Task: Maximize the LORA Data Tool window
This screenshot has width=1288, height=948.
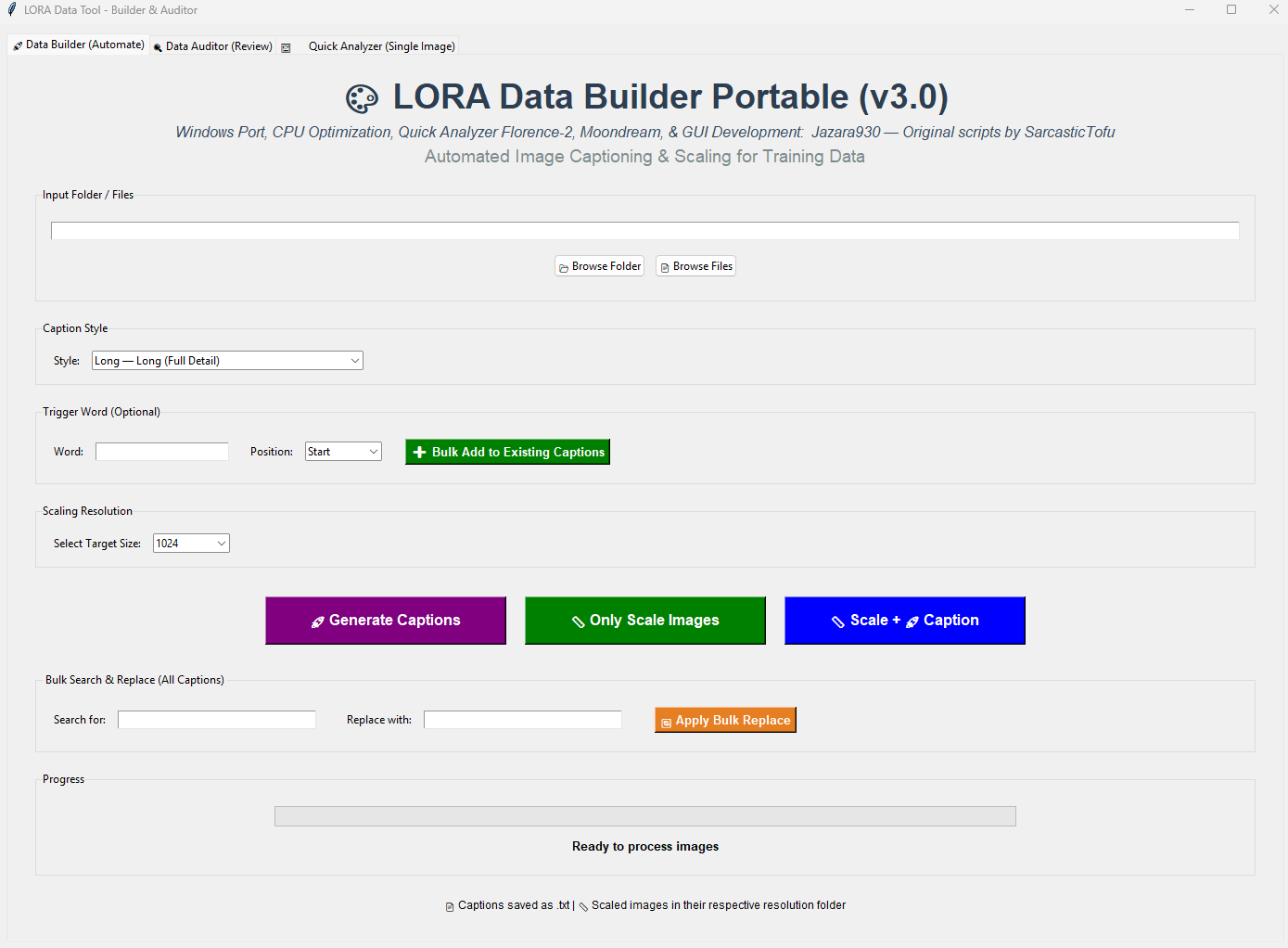Action: (1231, 9)
